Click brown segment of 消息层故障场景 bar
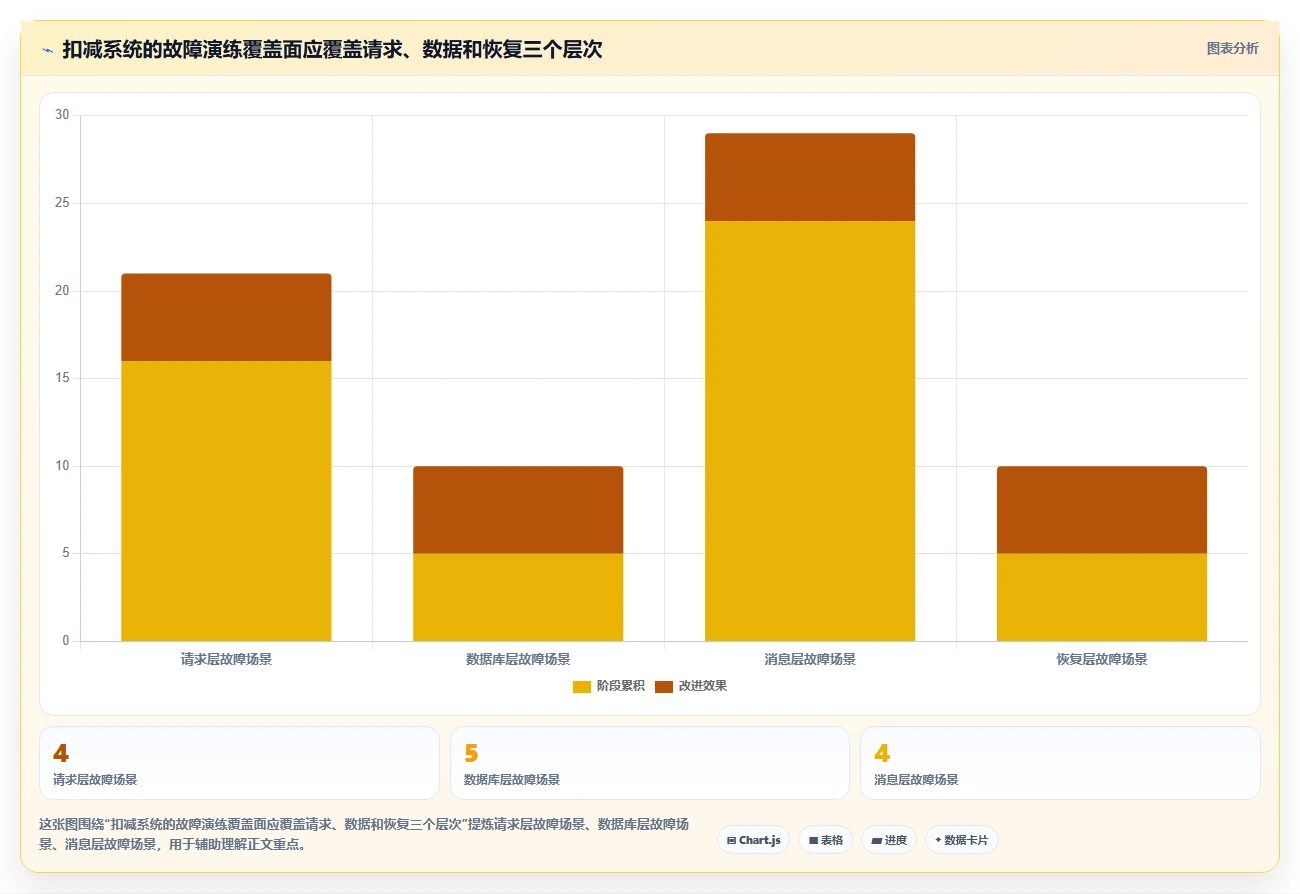The height and width of the screenshot is (894, 1300). 810,177
